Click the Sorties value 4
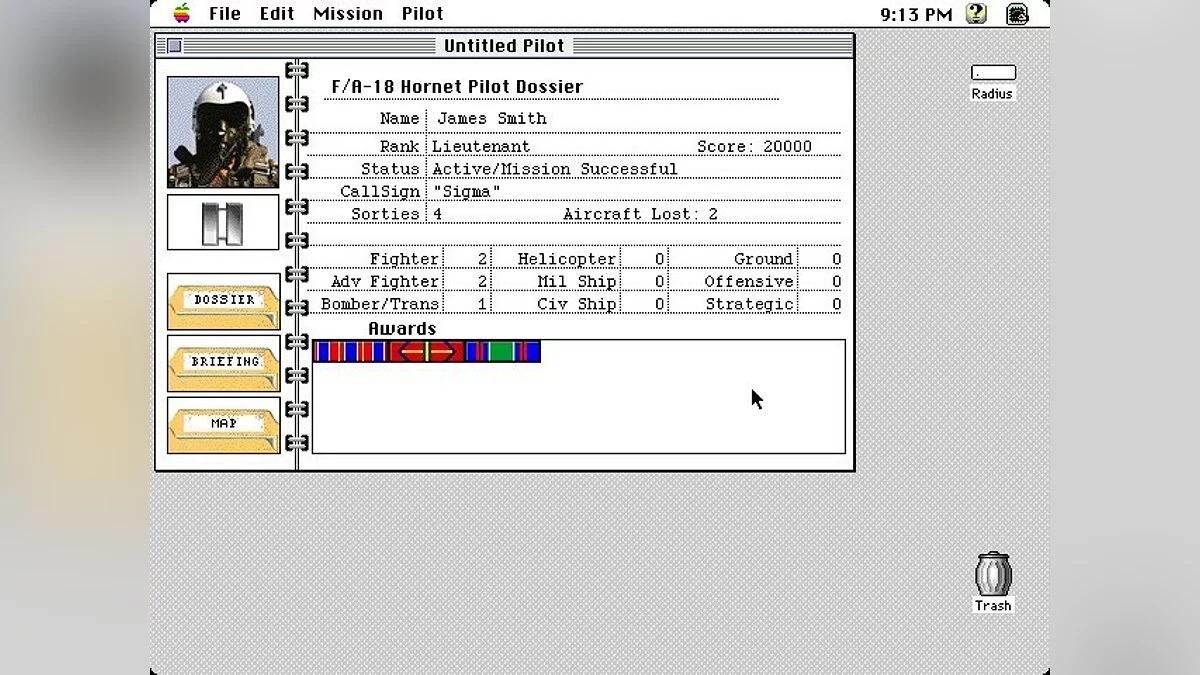 pyautogui.click(x=438, y=214)
